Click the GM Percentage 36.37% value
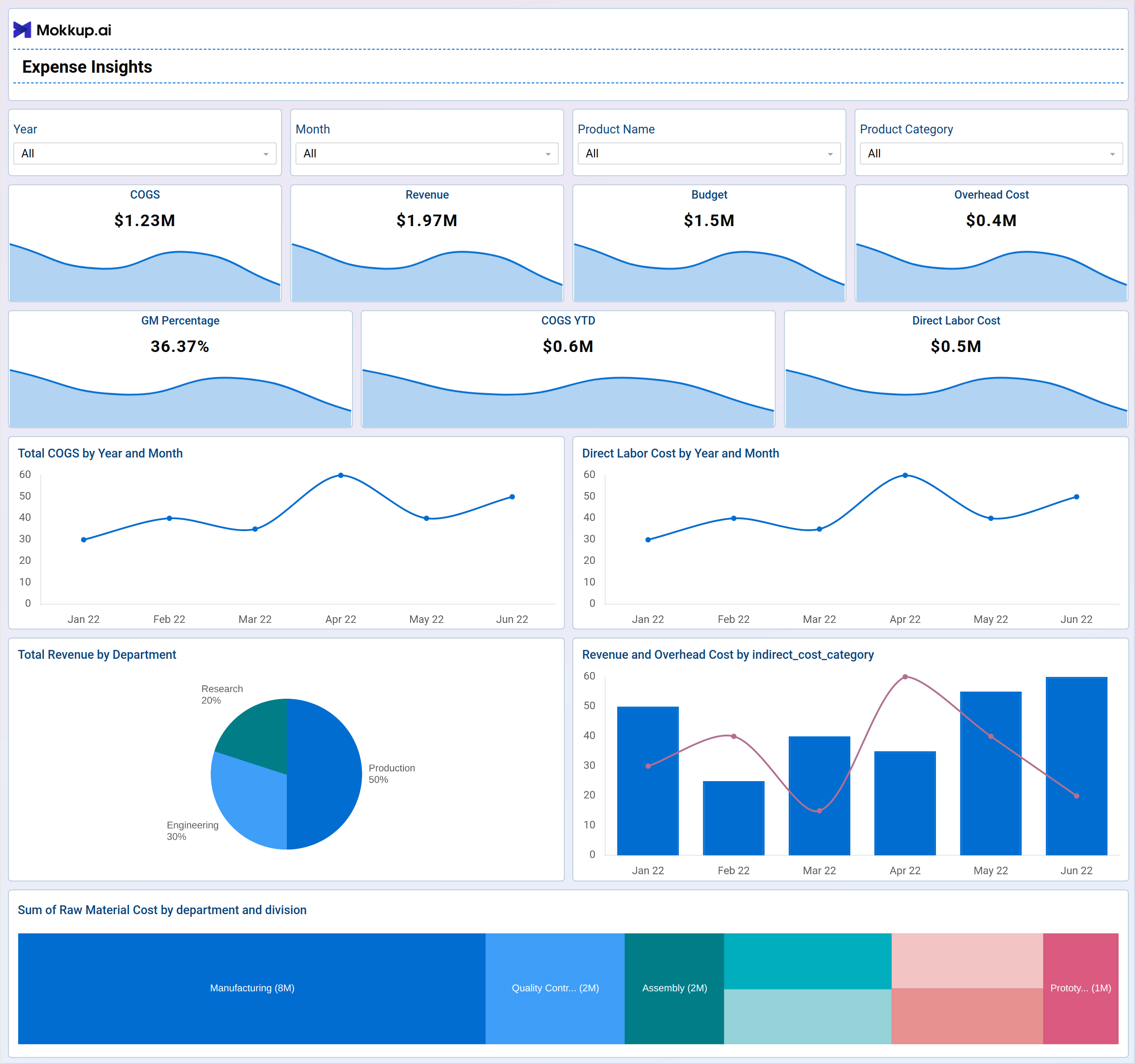 pos(180,347)
